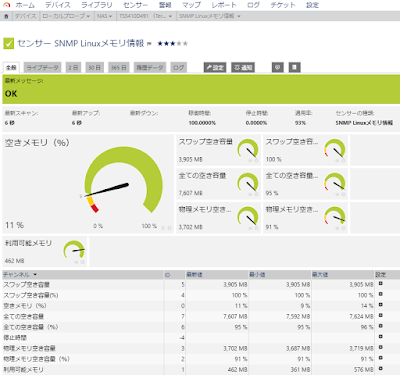
Task: Click the green sensor status checkmark icon
Action: click(x=9, y=43)
